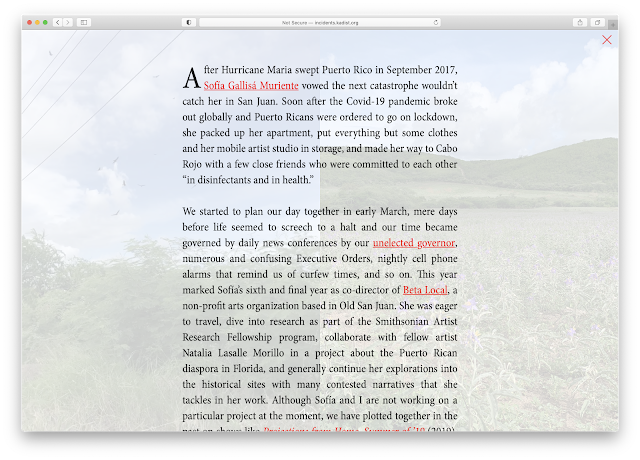
Task: Click the red close window button
Action: tap(29, 22)
